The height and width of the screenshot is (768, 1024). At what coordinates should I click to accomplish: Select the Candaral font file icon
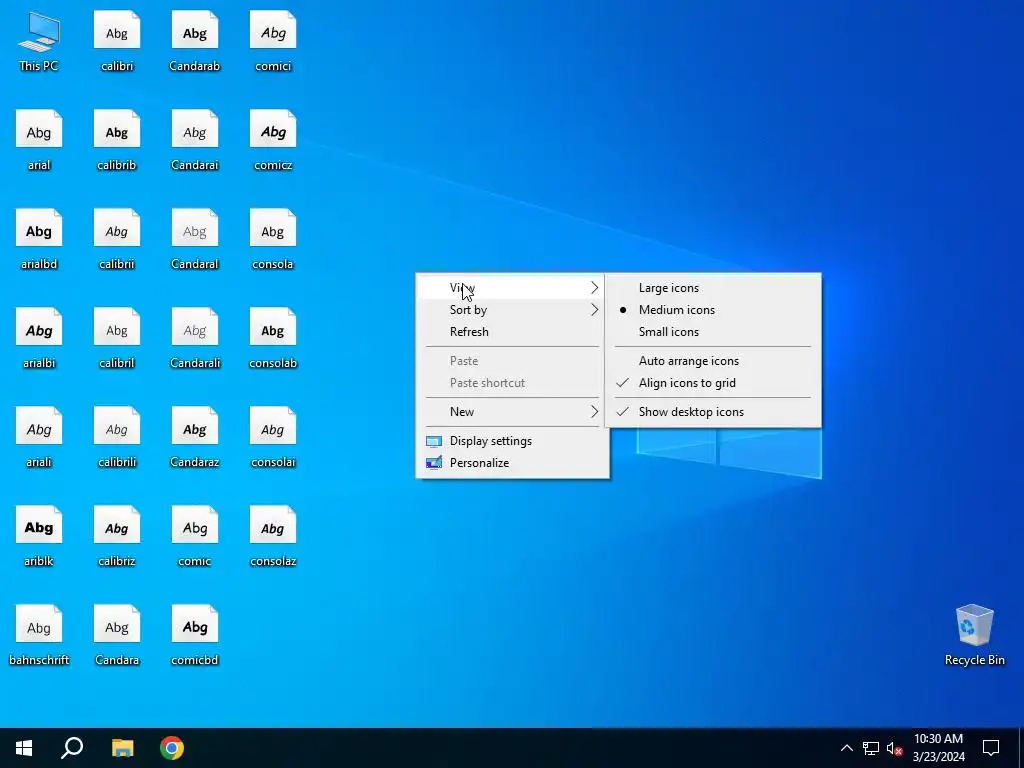coord(195,239)
